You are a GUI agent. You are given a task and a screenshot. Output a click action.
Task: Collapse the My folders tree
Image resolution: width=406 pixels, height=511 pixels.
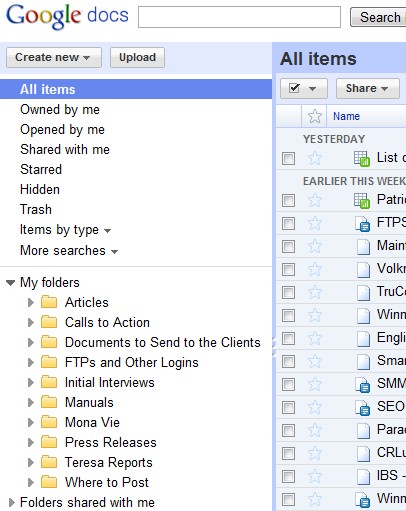coord(11,283)
